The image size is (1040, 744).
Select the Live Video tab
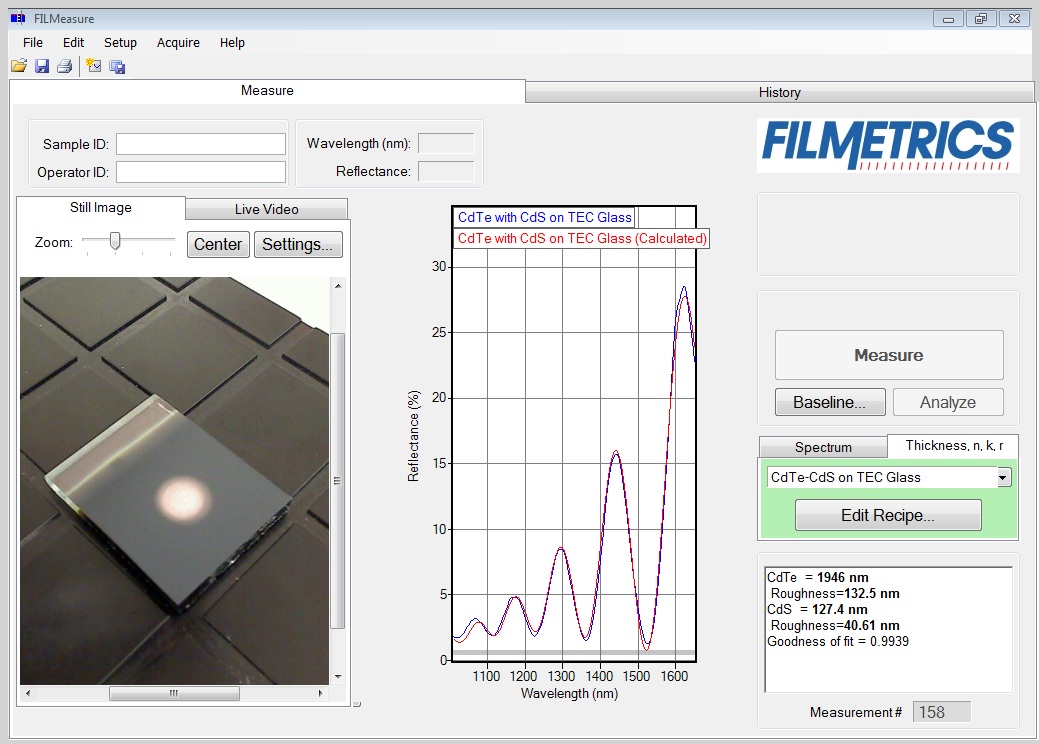(267, 210)
